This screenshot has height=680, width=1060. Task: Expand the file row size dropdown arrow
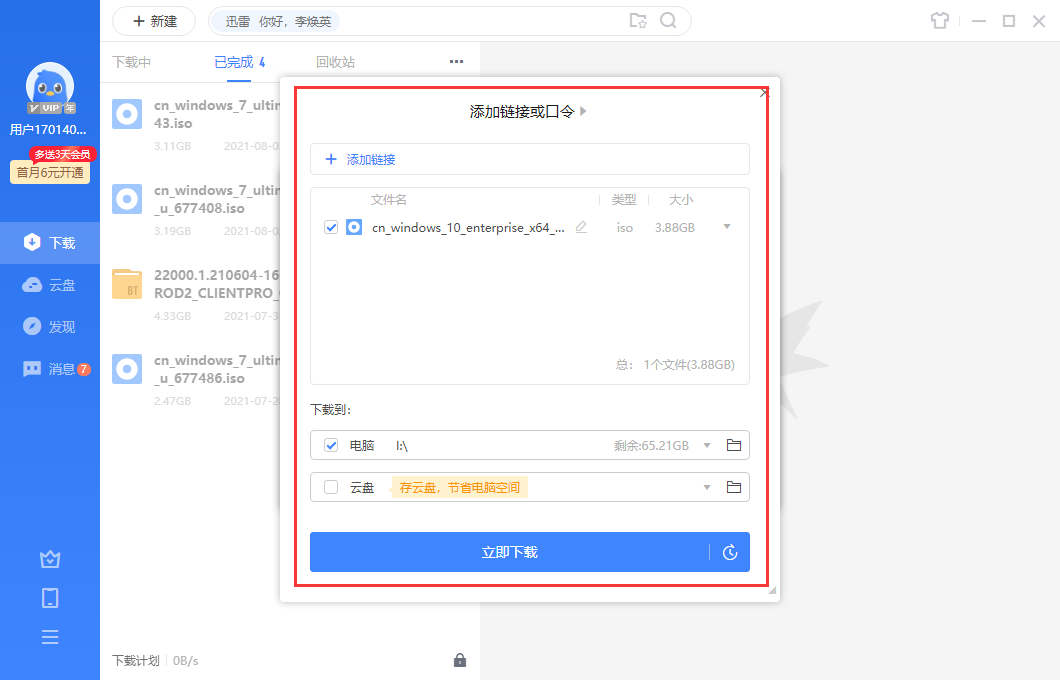click(727, 227)
